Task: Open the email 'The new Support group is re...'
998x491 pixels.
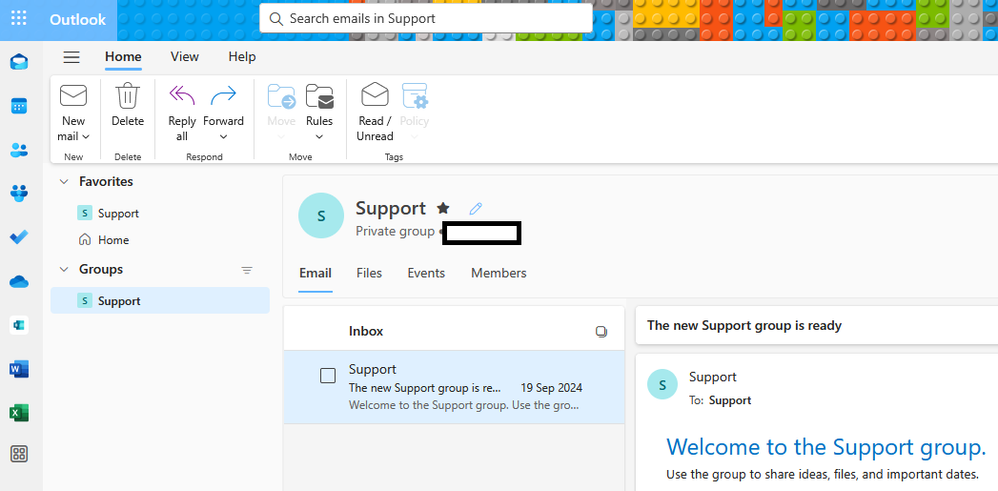Action: [x=454, y=387]
